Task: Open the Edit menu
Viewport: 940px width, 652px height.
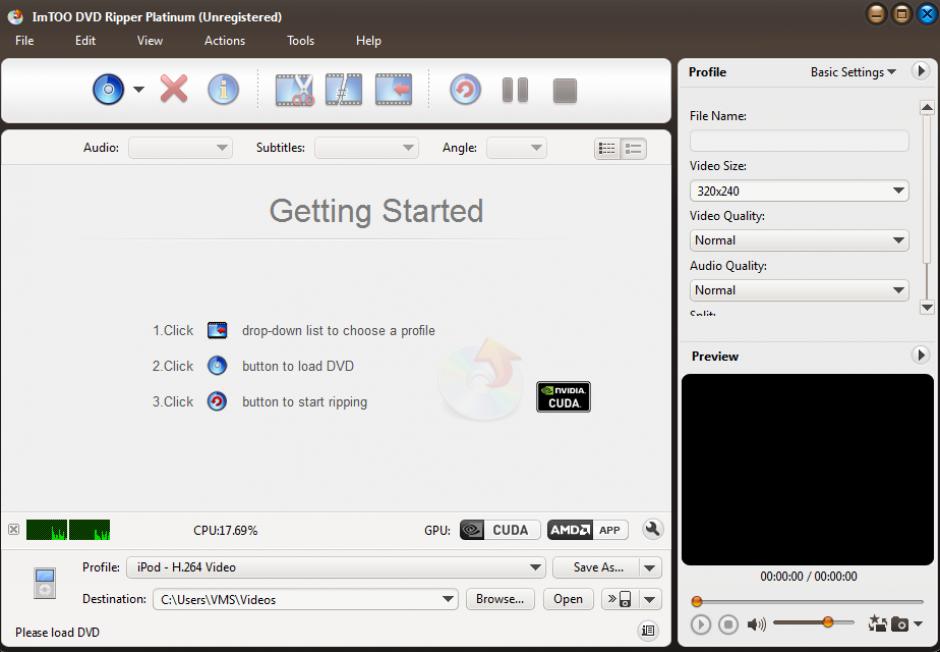Action: (x=85, y=41)
